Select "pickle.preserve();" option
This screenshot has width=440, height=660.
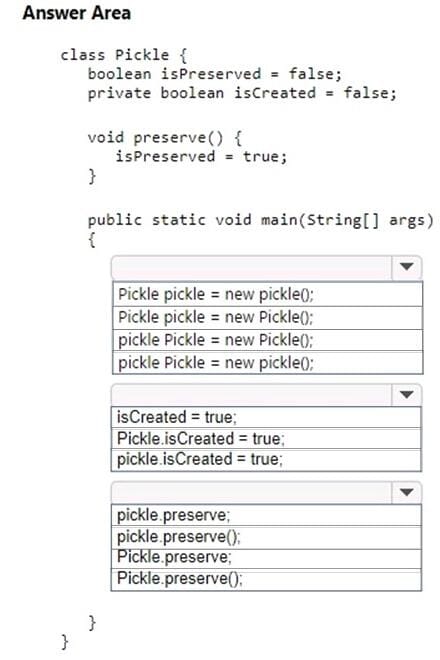pyautogui.click(x=266, y=537)
